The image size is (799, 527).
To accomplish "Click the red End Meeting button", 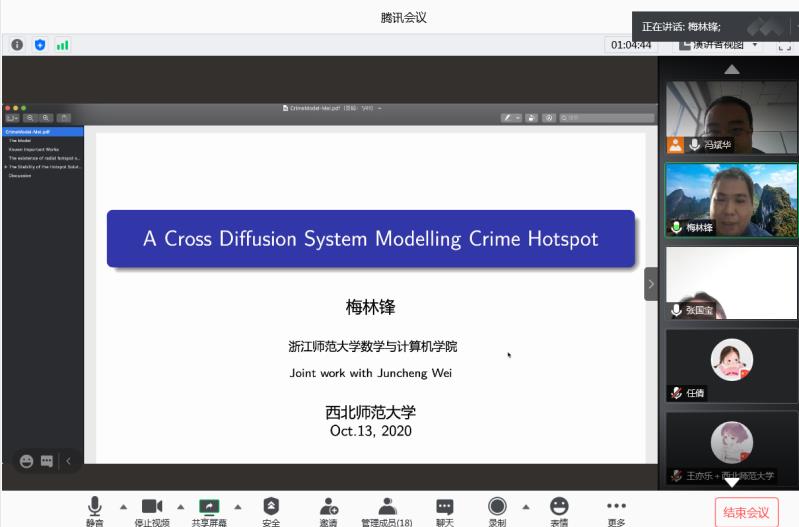I will (746, 512).
